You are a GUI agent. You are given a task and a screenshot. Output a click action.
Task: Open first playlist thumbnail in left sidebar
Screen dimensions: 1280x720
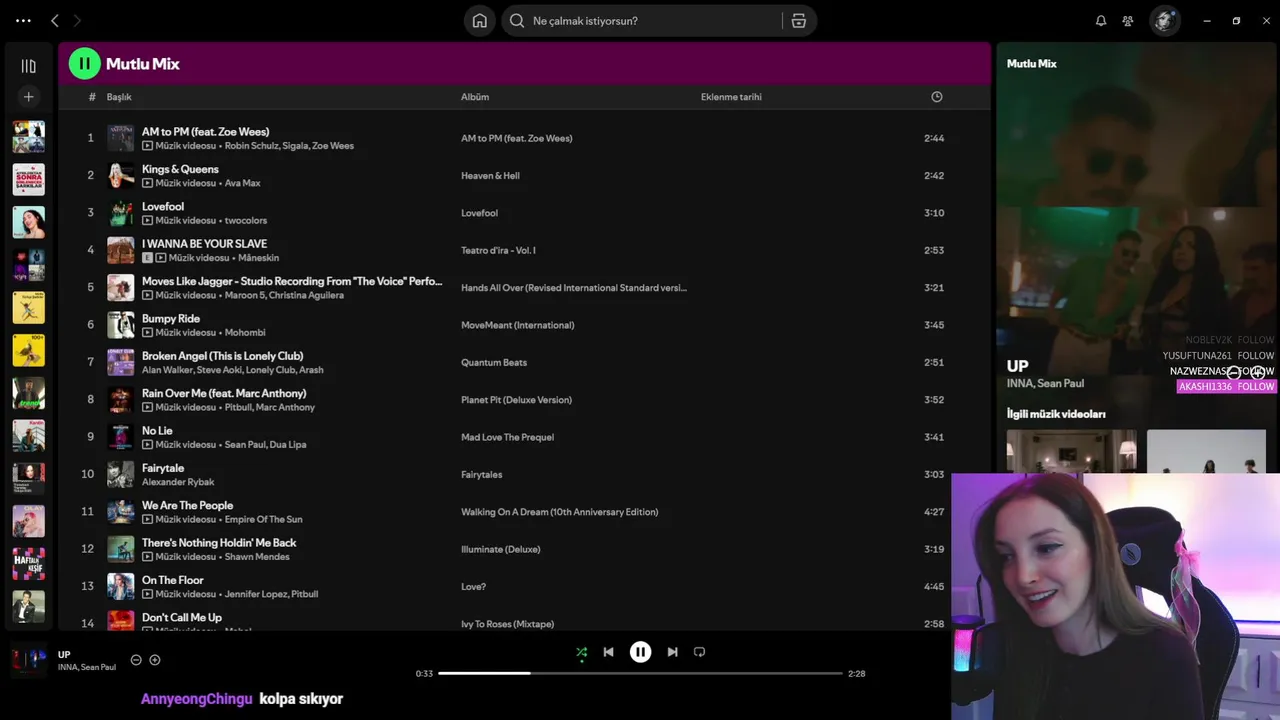pyautogui.click(x=28, y=136)
